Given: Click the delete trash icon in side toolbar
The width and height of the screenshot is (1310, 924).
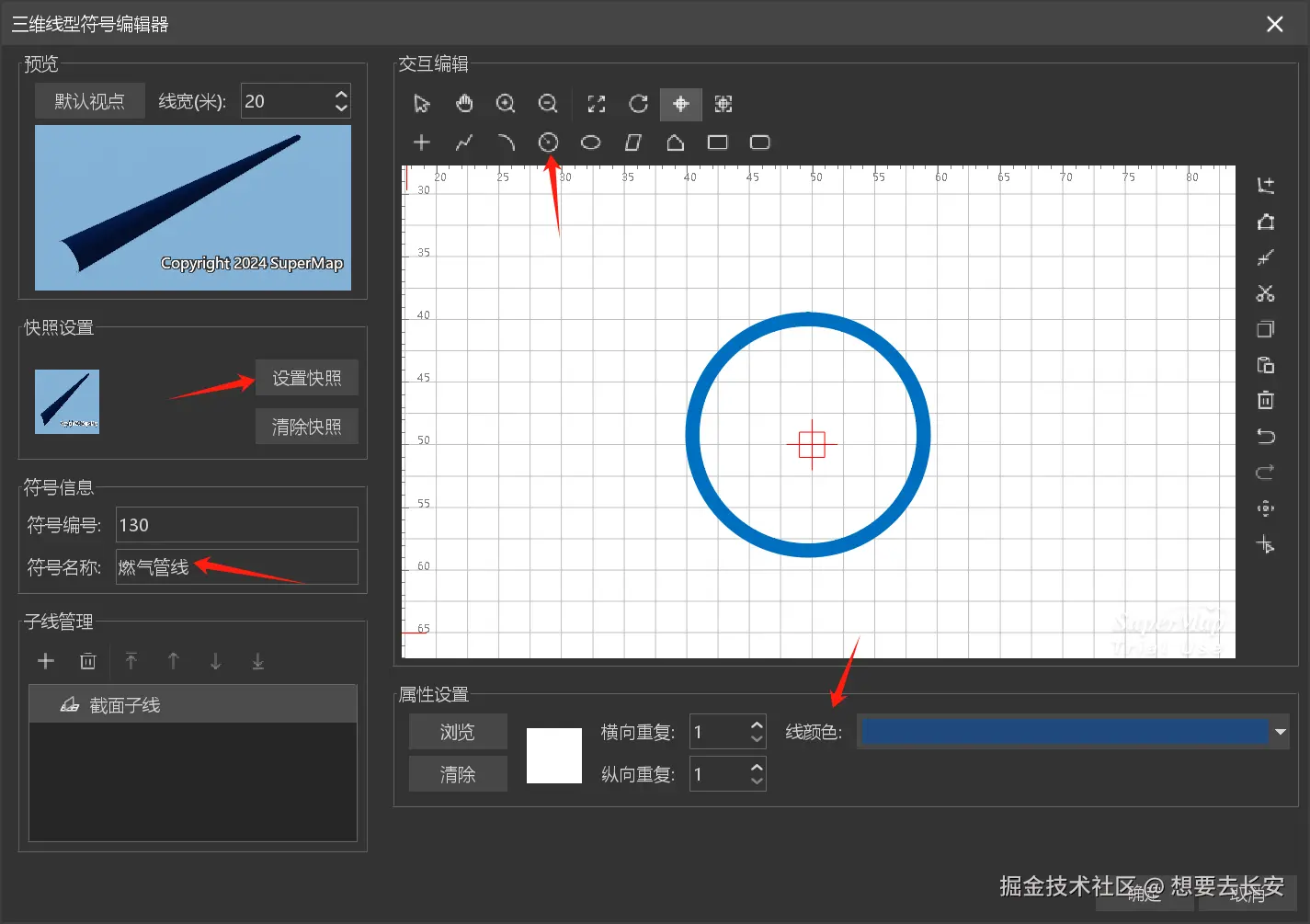Looking at the screenshot, I should [x=1266, y=400].
